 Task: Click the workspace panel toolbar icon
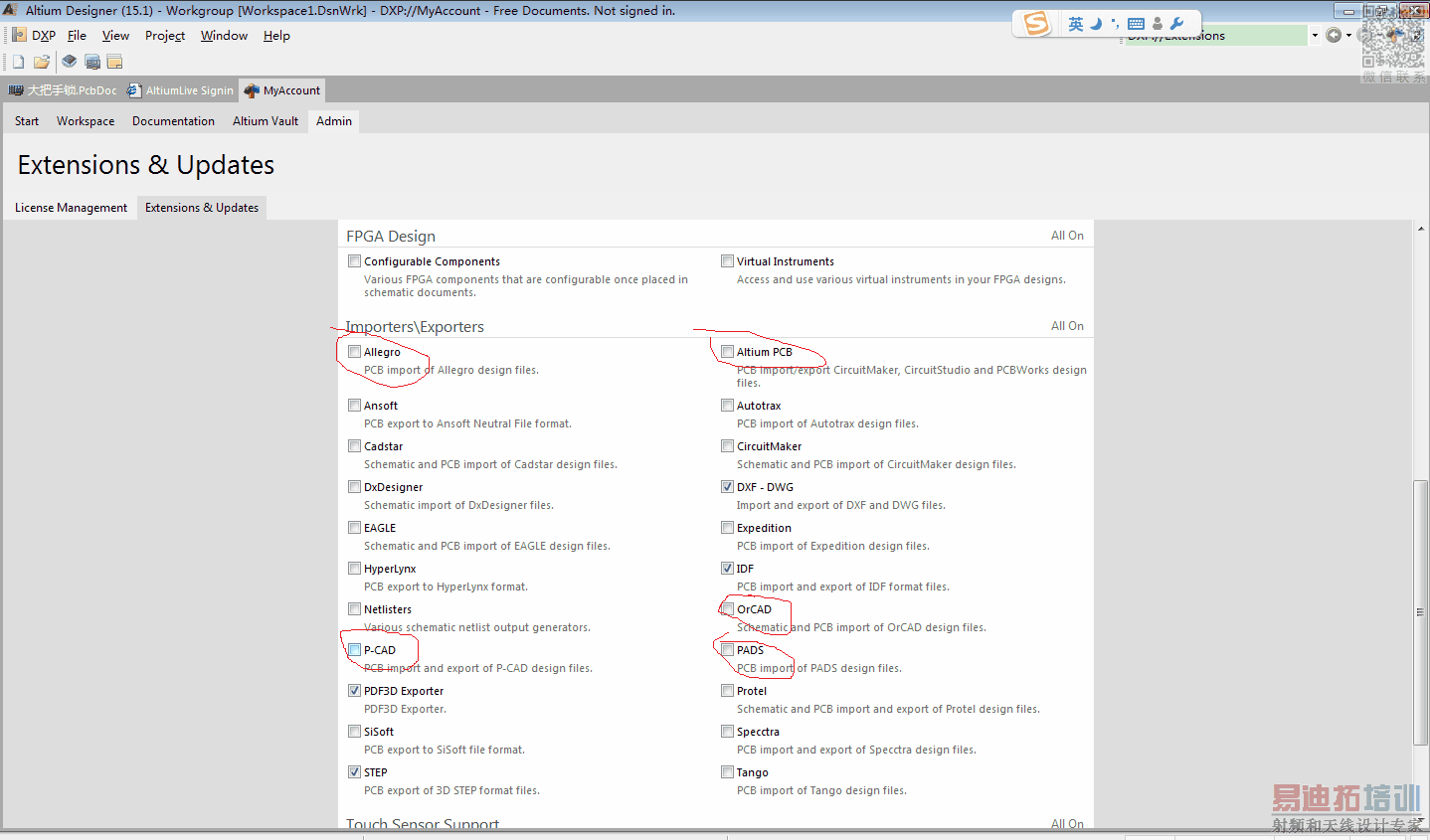tap(115, 62)
